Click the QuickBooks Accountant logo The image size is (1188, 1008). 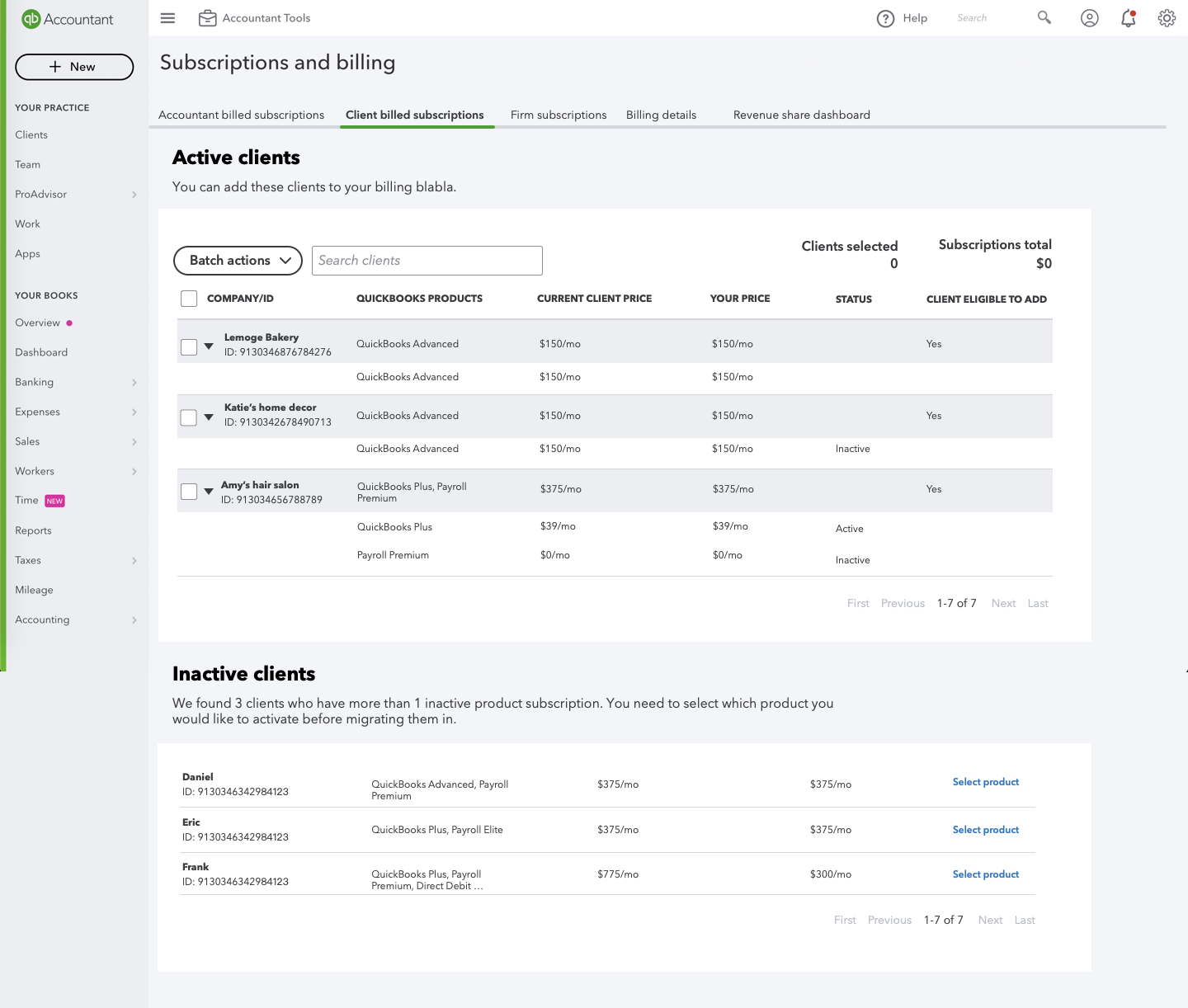pos(68,19)
